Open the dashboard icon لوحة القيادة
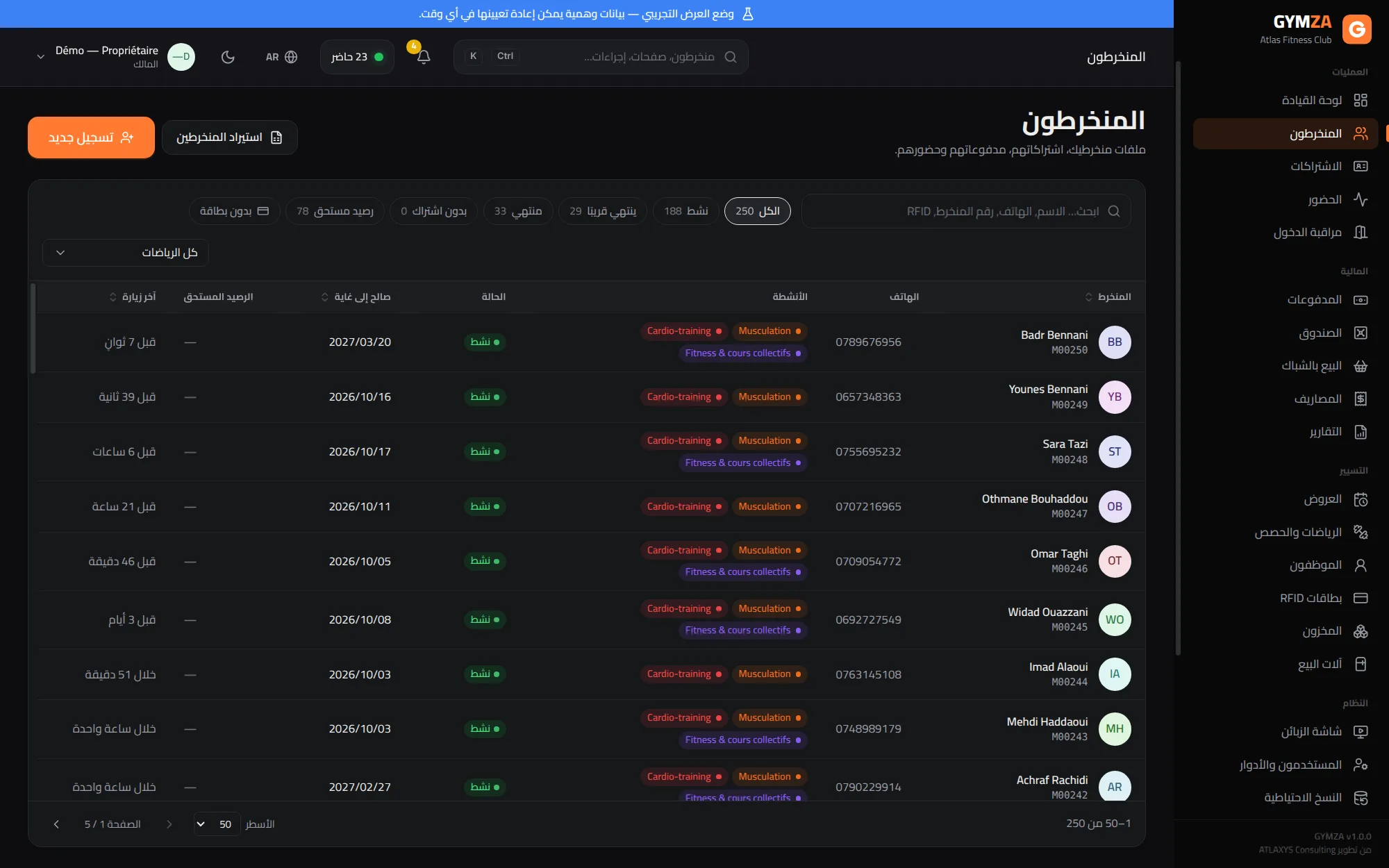Image resolution: width=1389 pixels, height=868 pixels. (1361, 100)
